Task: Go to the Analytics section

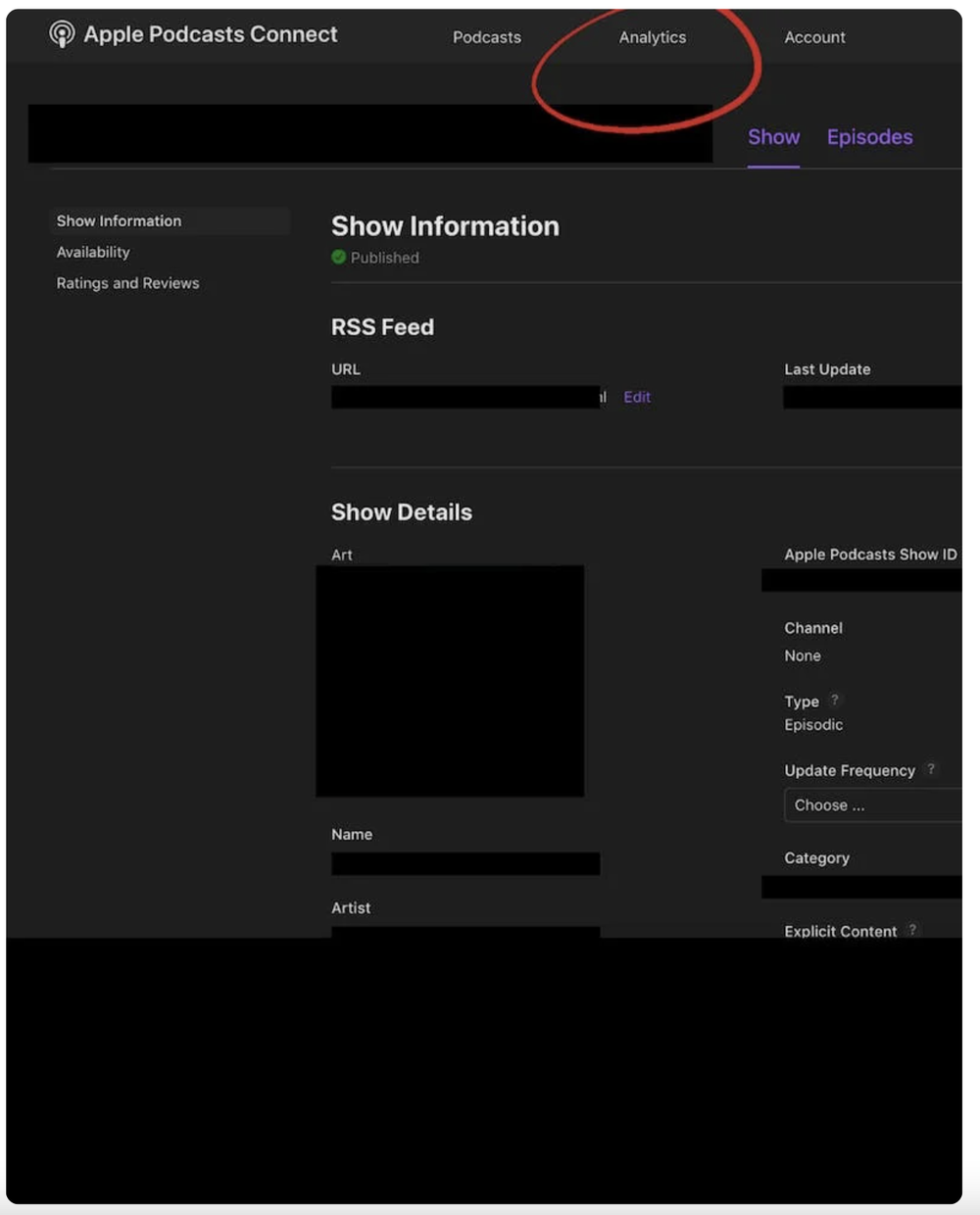Action: [653, 37]
